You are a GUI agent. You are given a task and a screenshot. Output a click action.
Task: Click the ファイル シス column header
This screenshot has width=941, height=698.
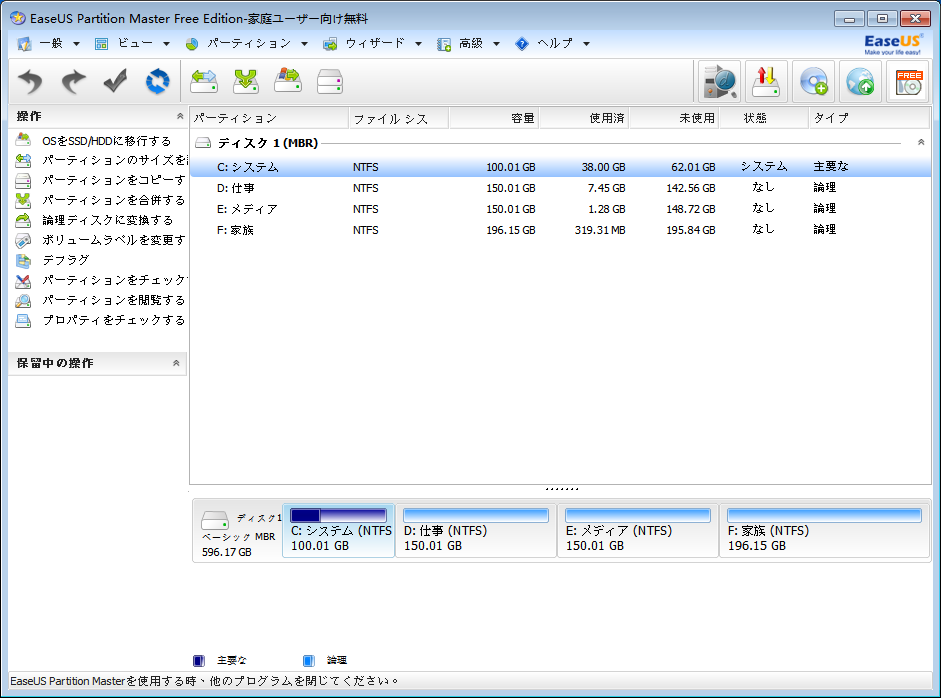(x=398, y=118)
